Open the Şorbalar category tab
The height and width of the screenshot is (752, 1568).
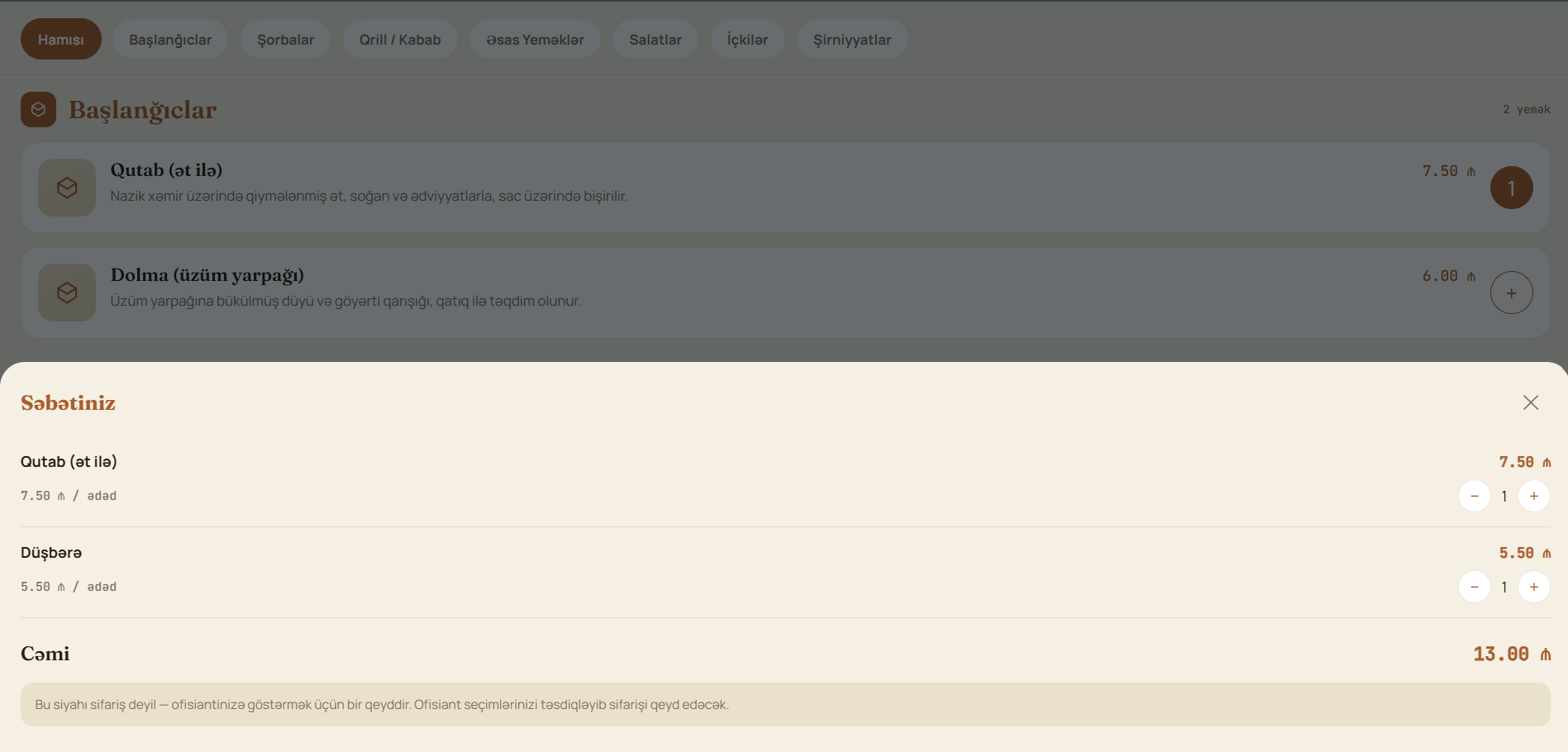tap(286, 40)
